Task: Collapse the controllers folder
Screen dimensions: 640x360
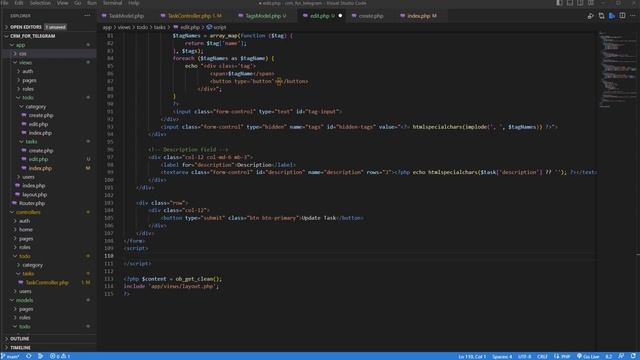Action: (x=28, y=212)
